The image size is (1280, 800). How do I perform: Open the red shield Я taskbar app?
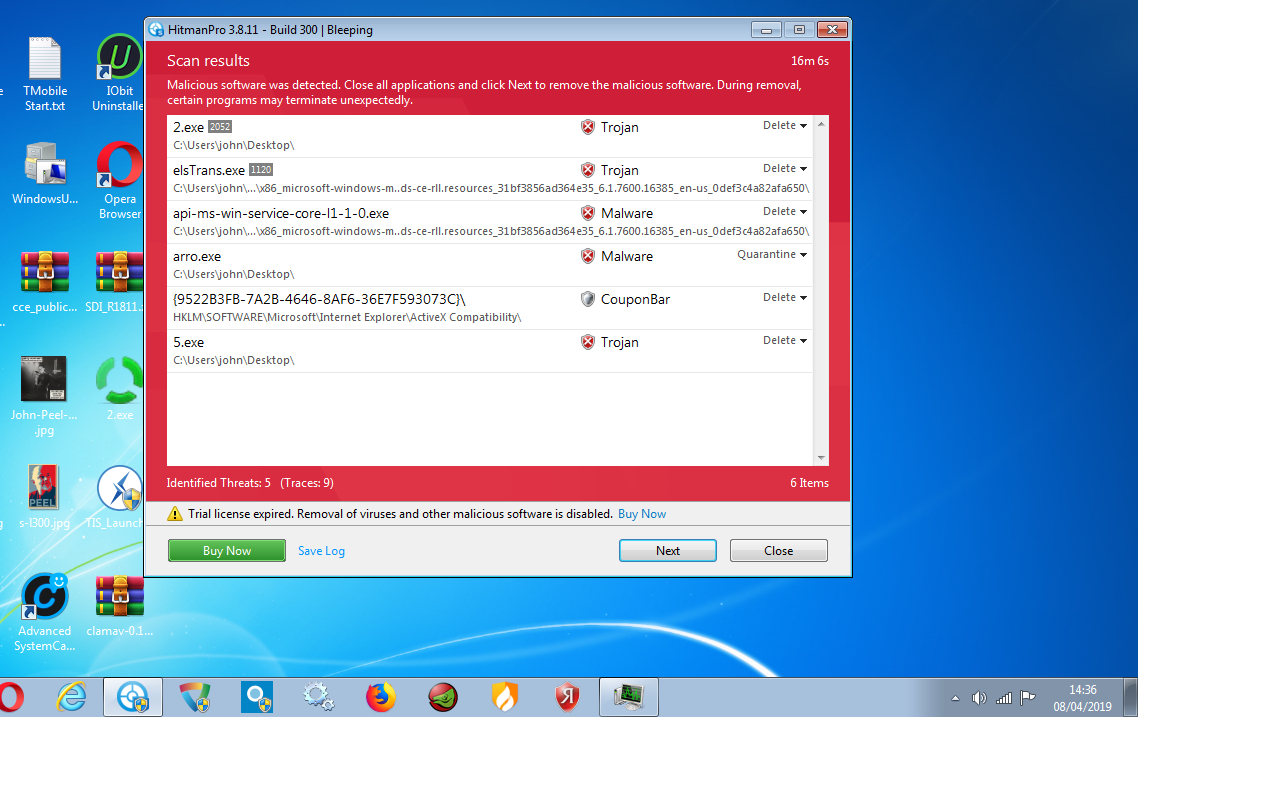567,697
